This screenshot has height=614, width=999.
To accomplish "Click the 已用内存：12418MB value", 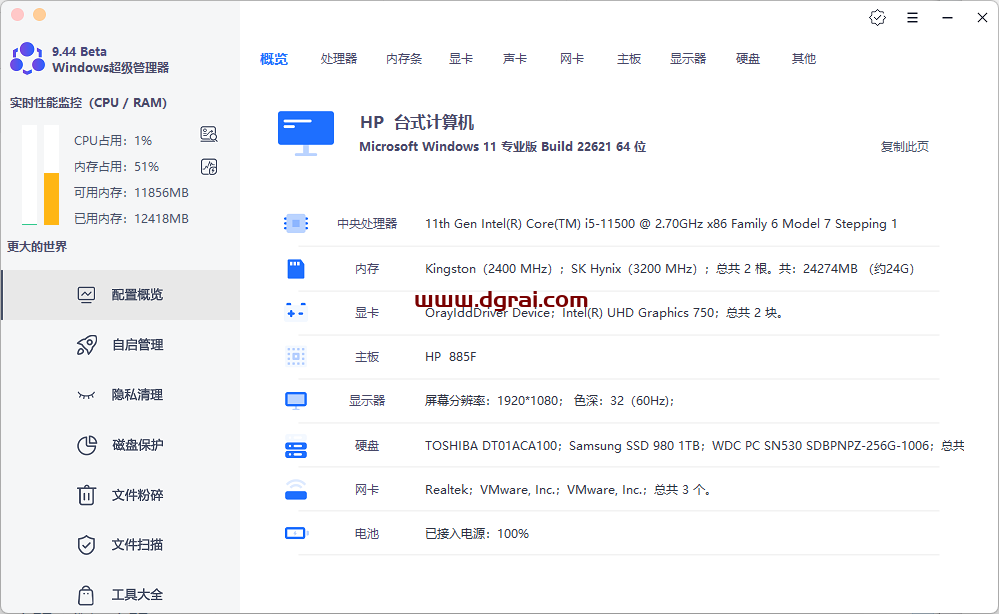I will (131, 218).
